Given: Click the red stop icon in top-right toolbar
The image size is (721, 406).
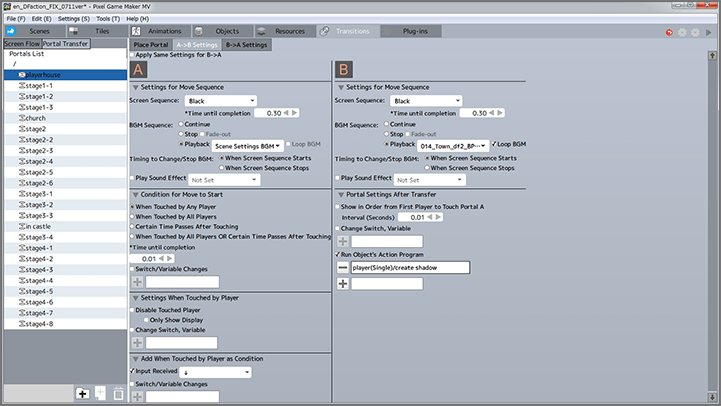Looking at the screenshot, I should 668,33.
